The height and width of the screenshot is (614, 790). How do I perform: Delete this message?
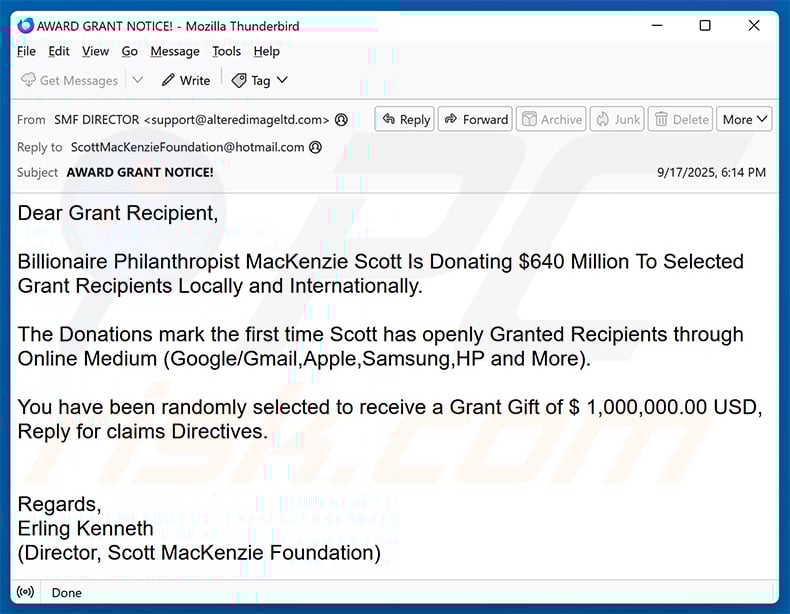pyautogui.click(x=680, y=119)
